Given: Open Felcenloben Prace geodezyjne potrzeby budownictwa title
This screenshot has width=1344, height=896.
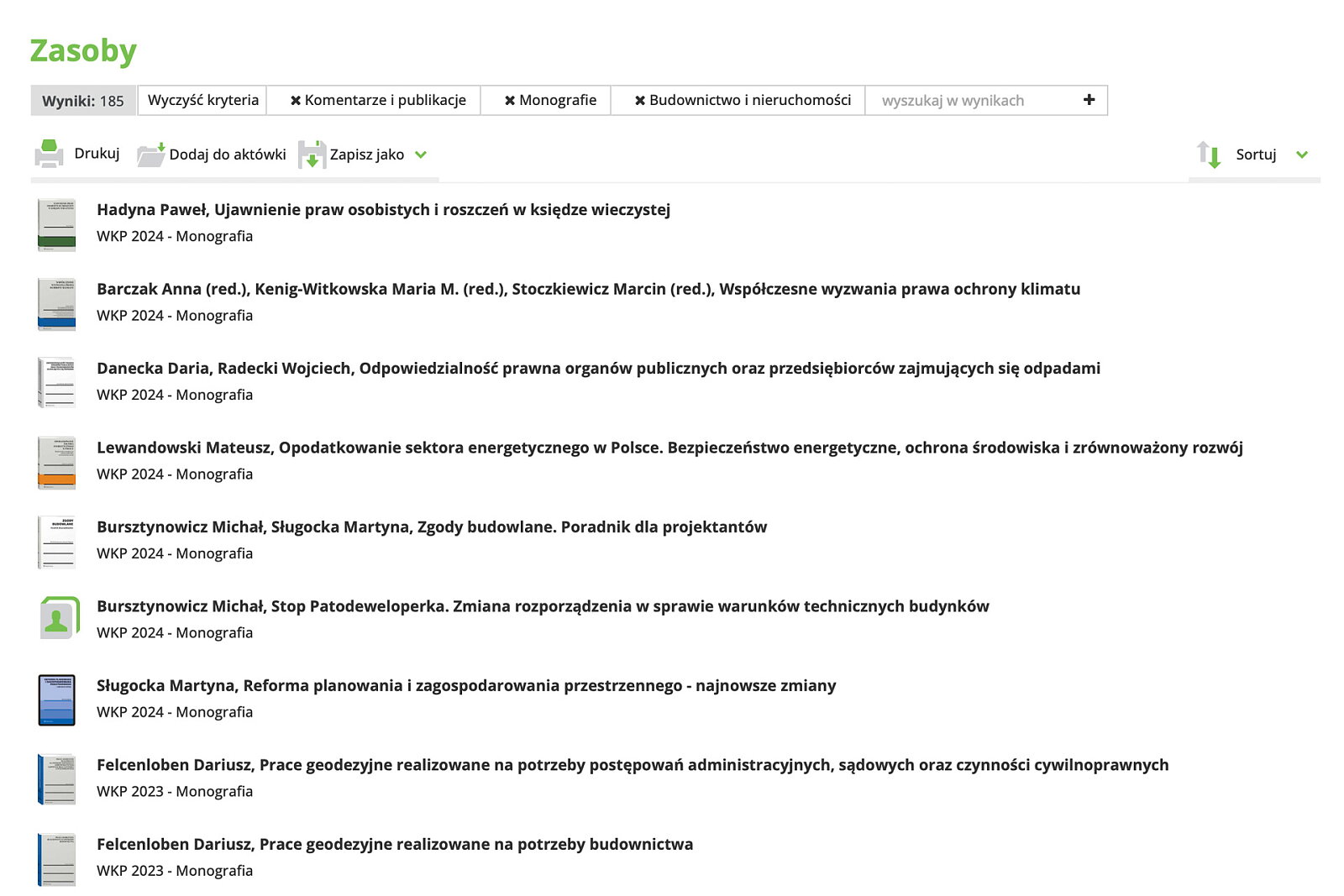Looking at the screenshot, I should pyautogui.click(x=395, y=845).
